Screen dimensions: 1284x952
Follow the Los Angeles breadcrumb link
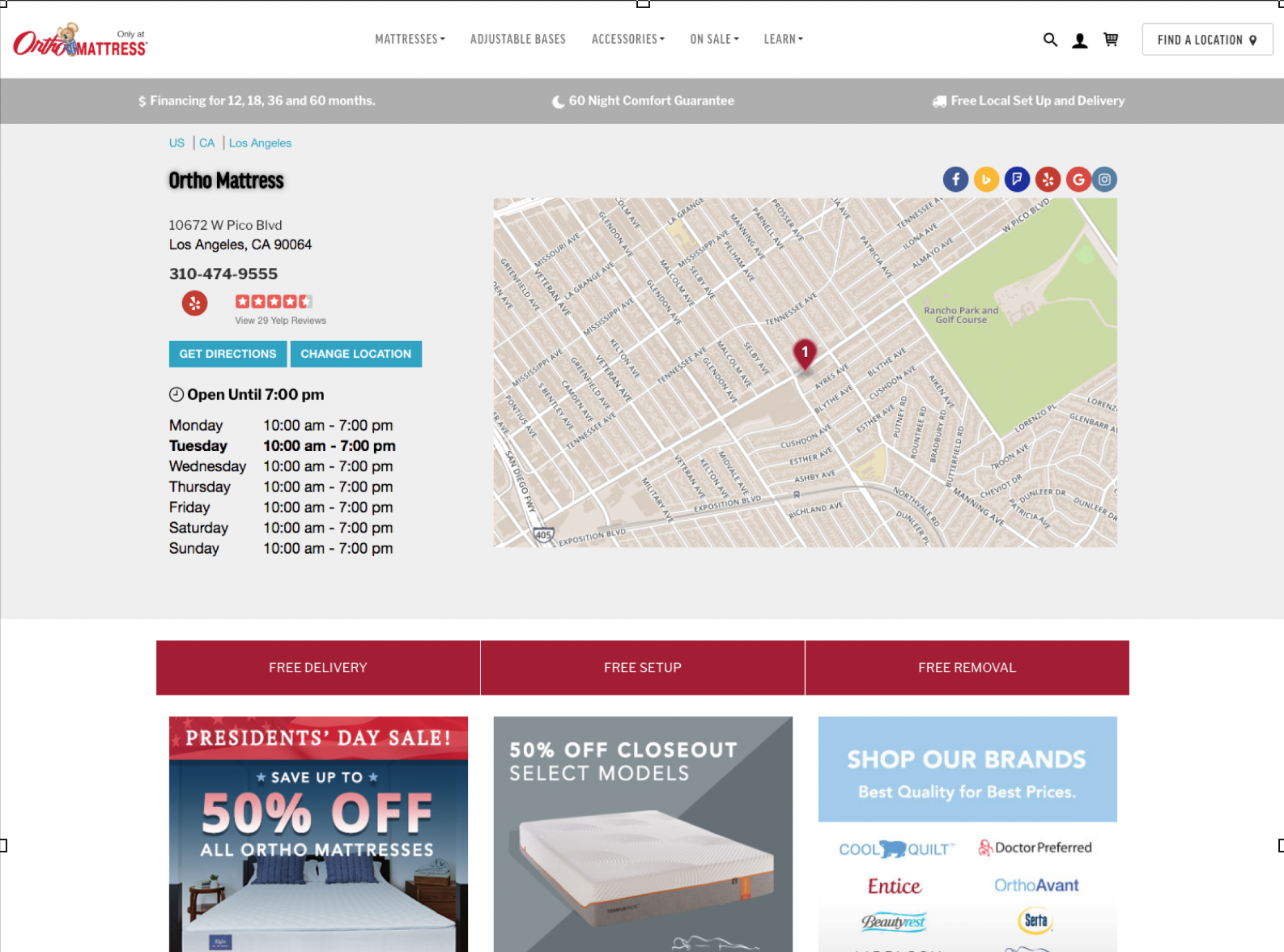pyautogui.click(x=260, y=143)
